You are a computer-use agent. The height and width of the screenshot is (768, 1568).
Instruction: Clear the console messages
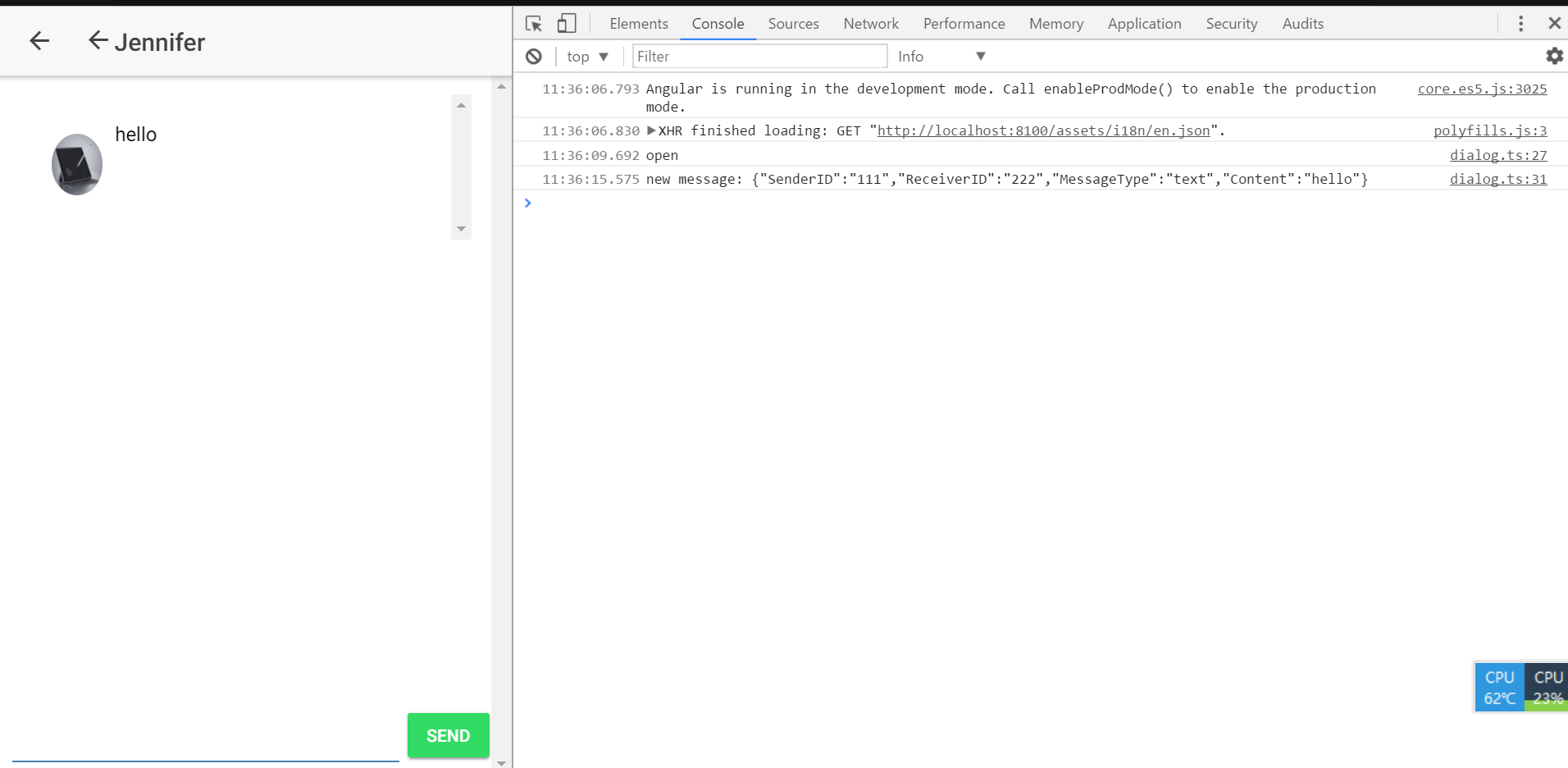(x=535, y=56)
